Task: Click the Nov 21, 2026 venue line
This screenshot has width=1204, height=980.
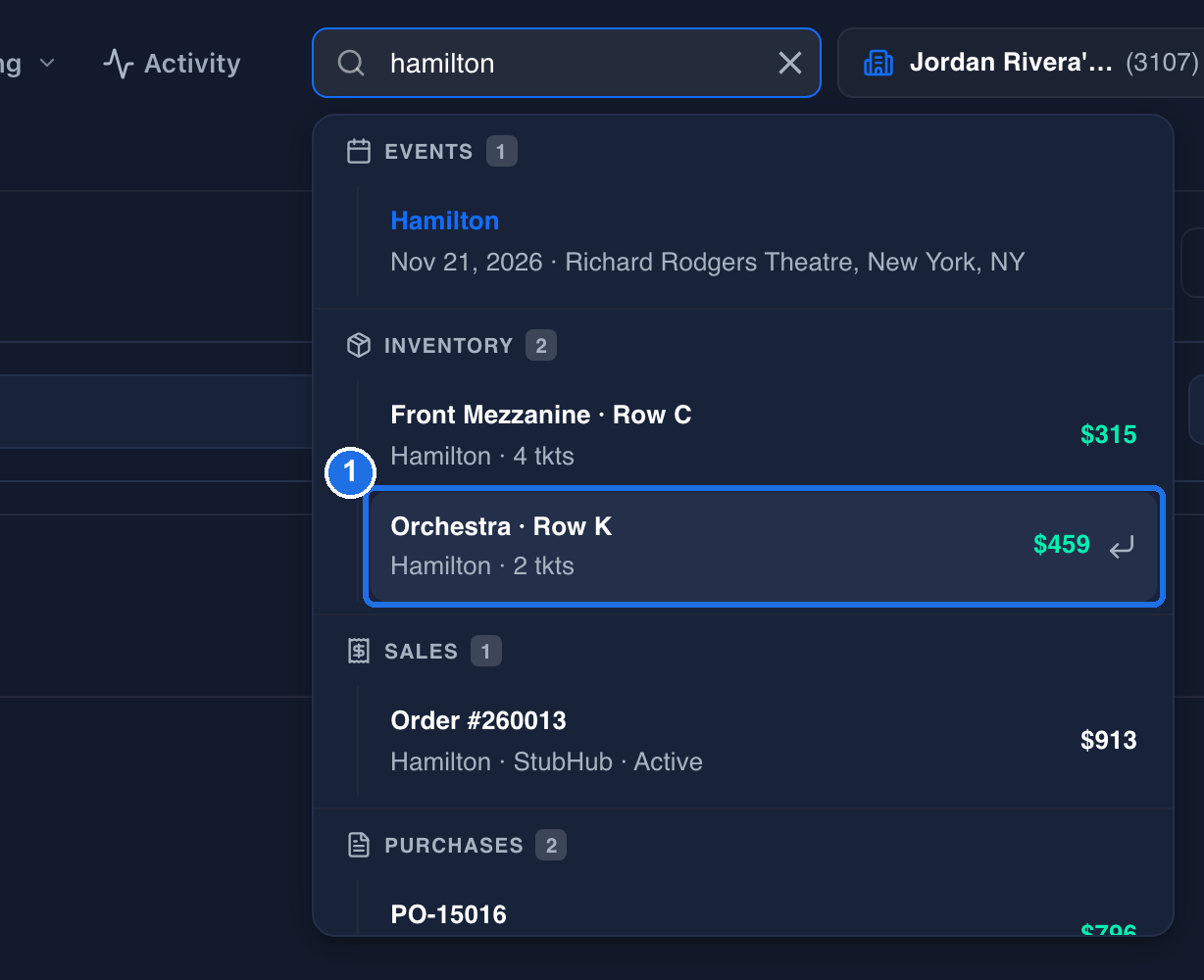Action: coord(707,263)
